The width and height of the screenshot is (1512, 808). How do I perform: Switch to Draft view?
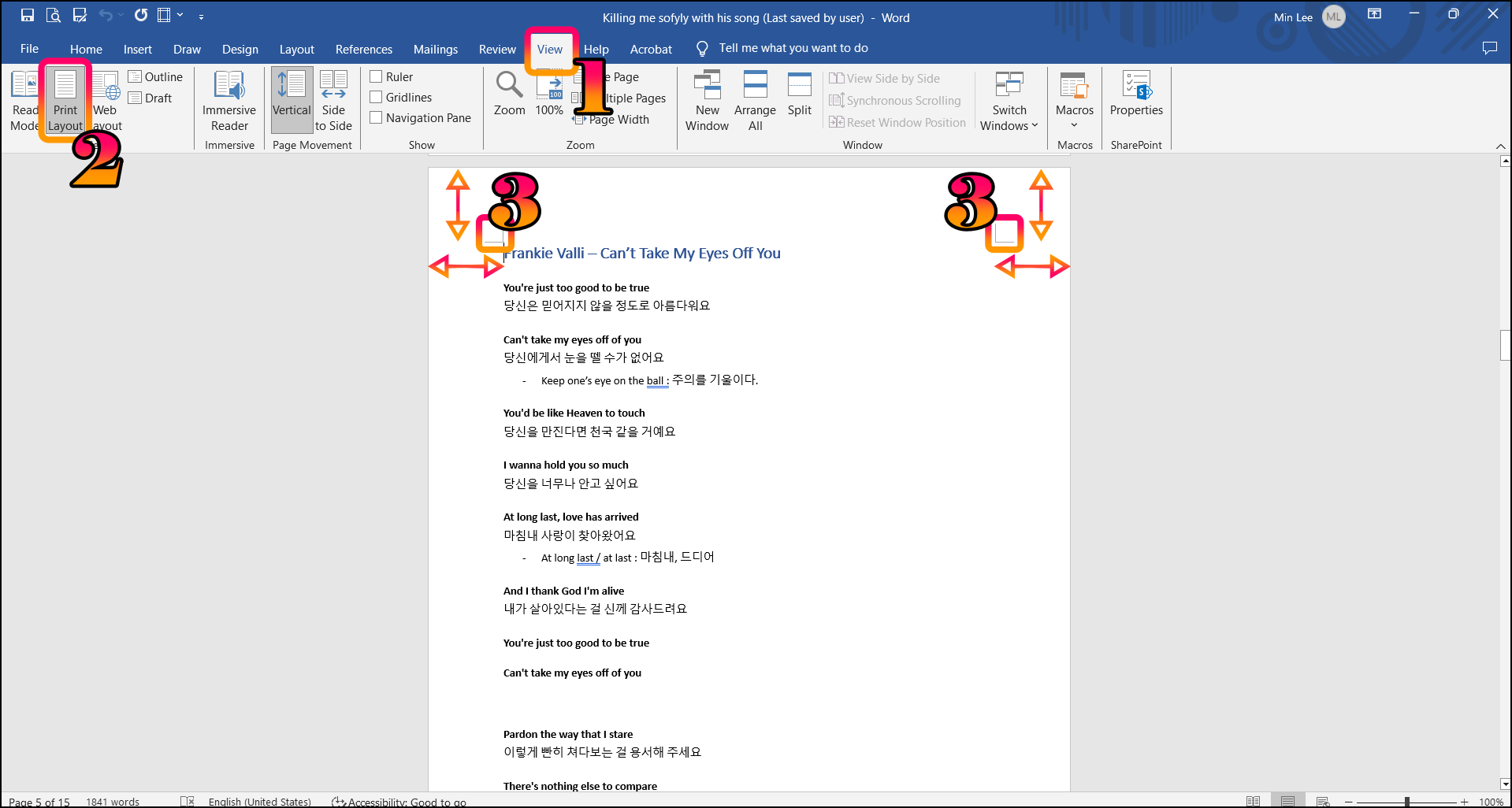150,98
